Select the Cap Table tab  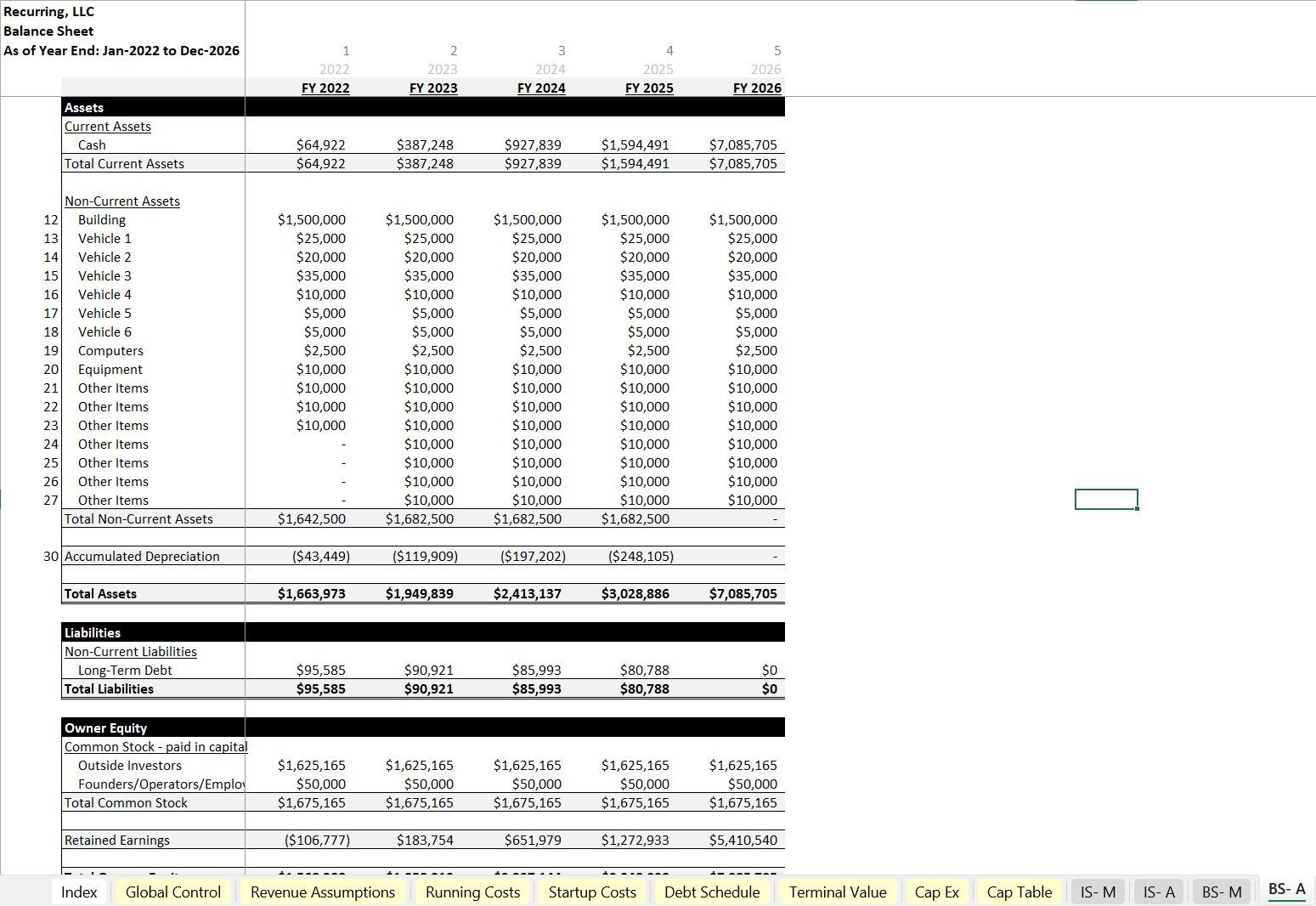(x=1019, y=892)
